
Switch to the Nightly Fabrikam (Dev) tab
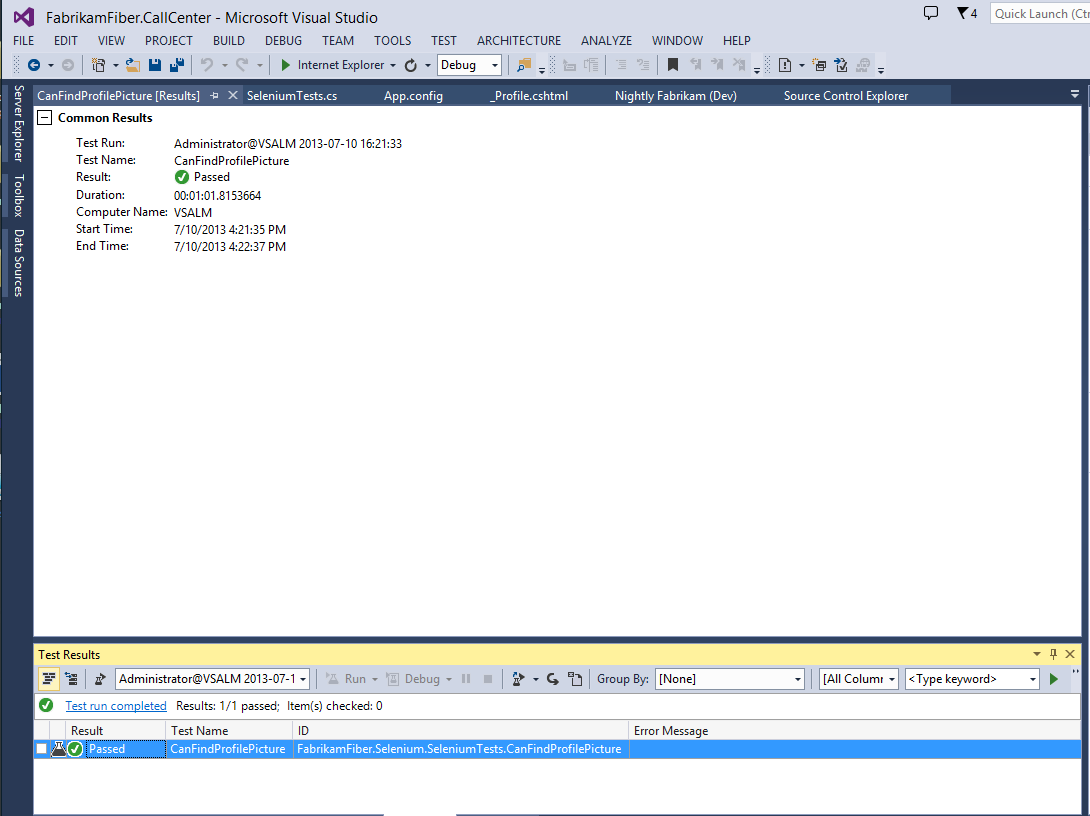point(676,96)
